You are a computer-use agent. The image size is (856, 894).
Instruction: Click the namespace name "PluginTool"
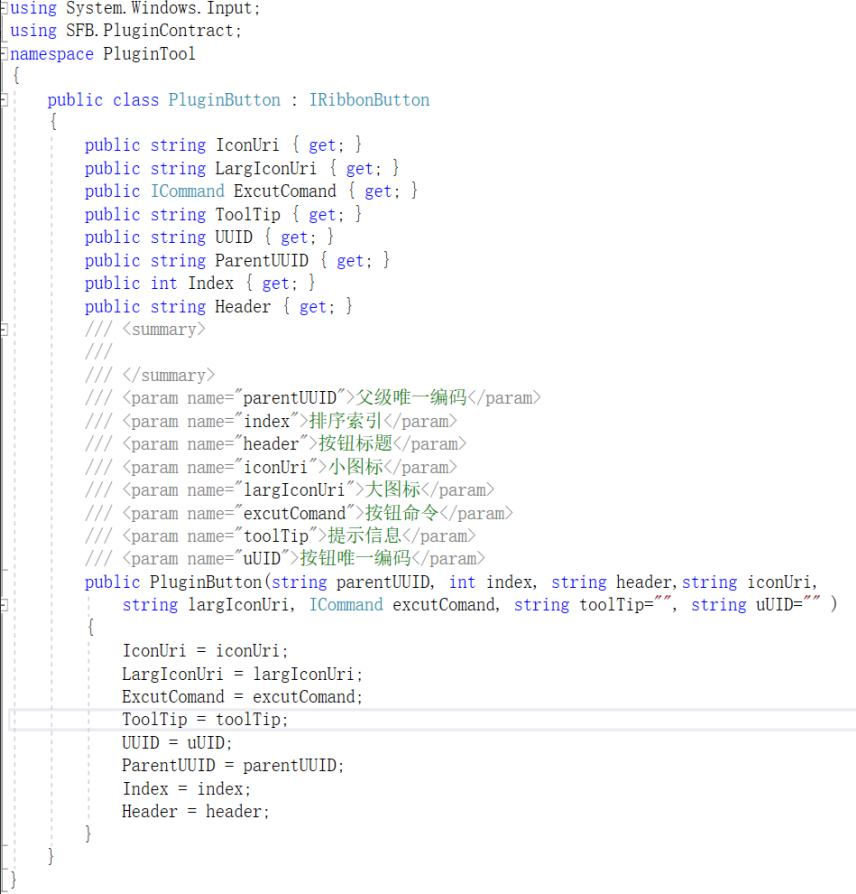point(149,54)
